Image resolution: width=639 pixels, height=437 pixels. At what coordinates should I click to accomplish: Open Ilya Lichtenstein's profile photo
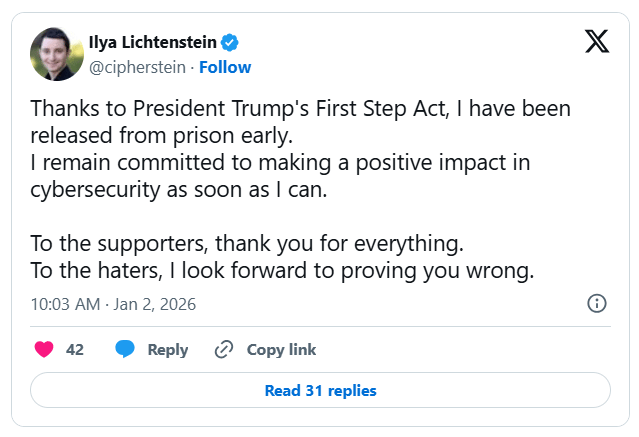coord(57,54)
